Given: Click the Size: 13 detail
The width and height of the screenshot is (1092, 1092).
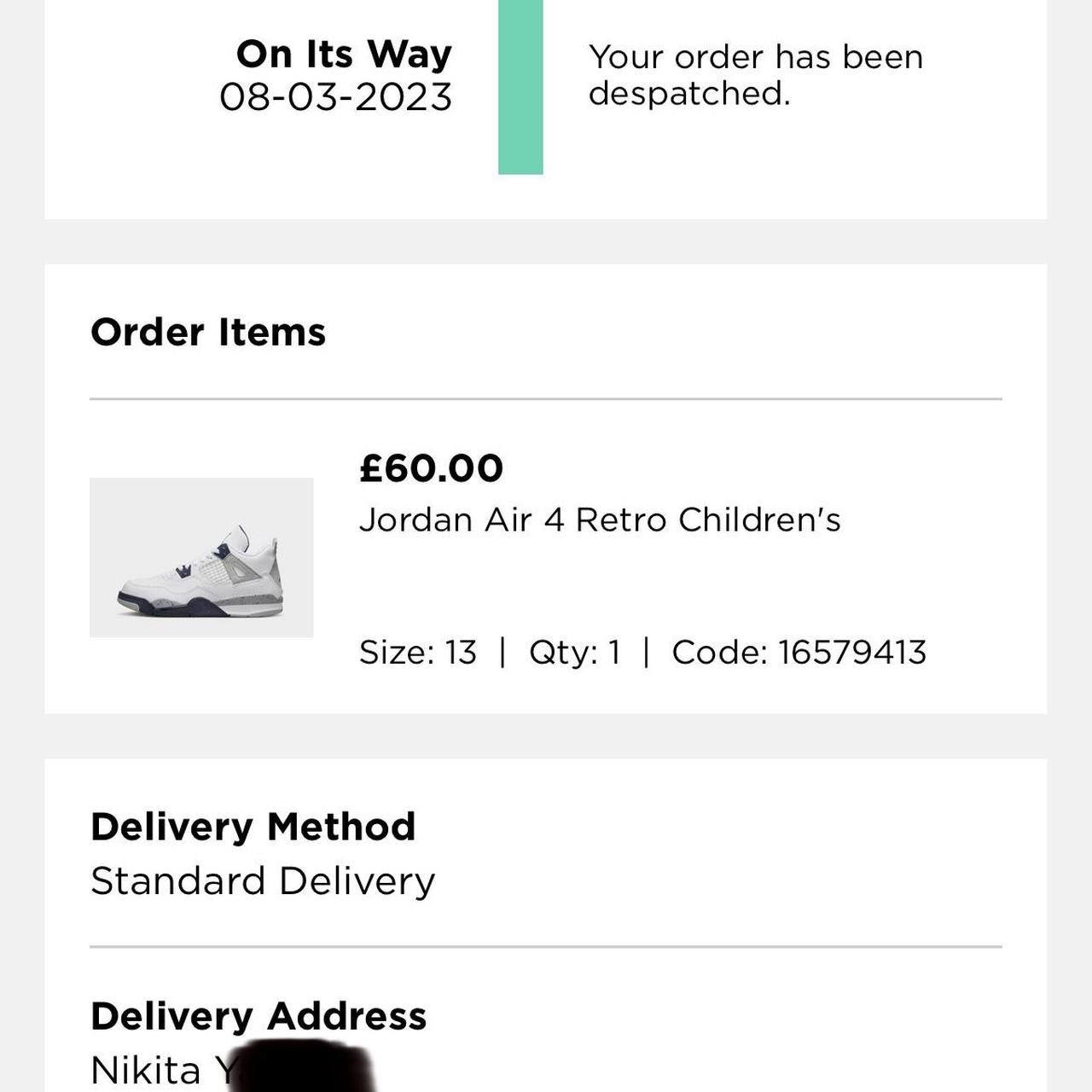Looking at the screenshot, I should coord(418,652).
